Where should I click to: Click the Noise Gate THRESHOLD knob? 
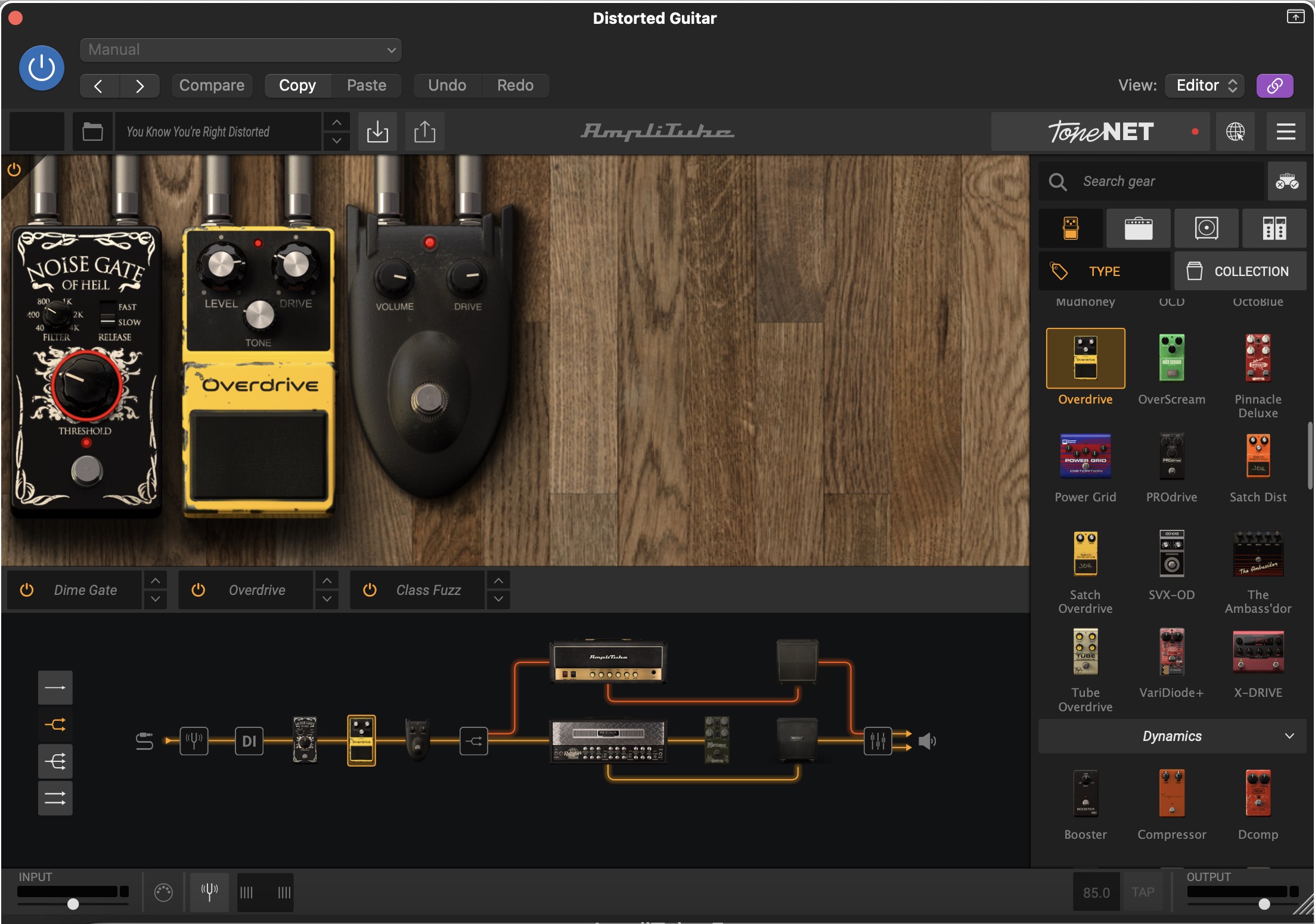[86, 385]
